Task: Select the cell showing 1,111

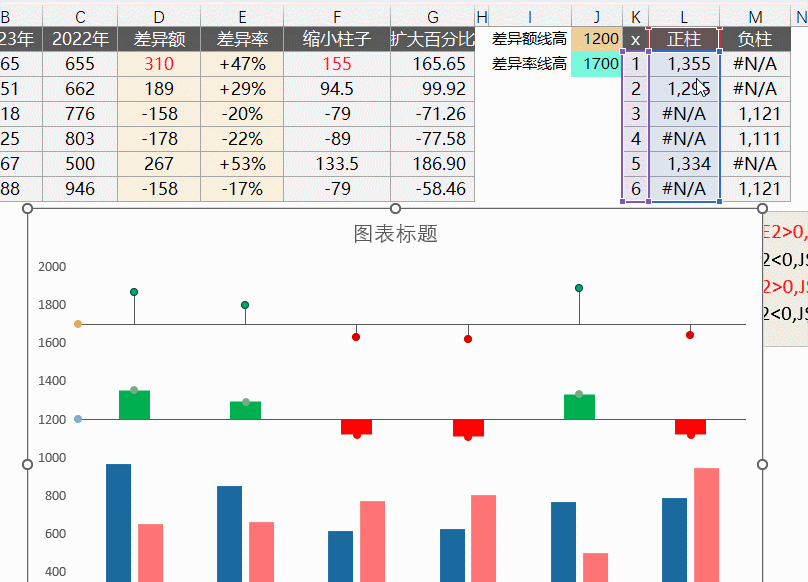Action: coord(755,139)
